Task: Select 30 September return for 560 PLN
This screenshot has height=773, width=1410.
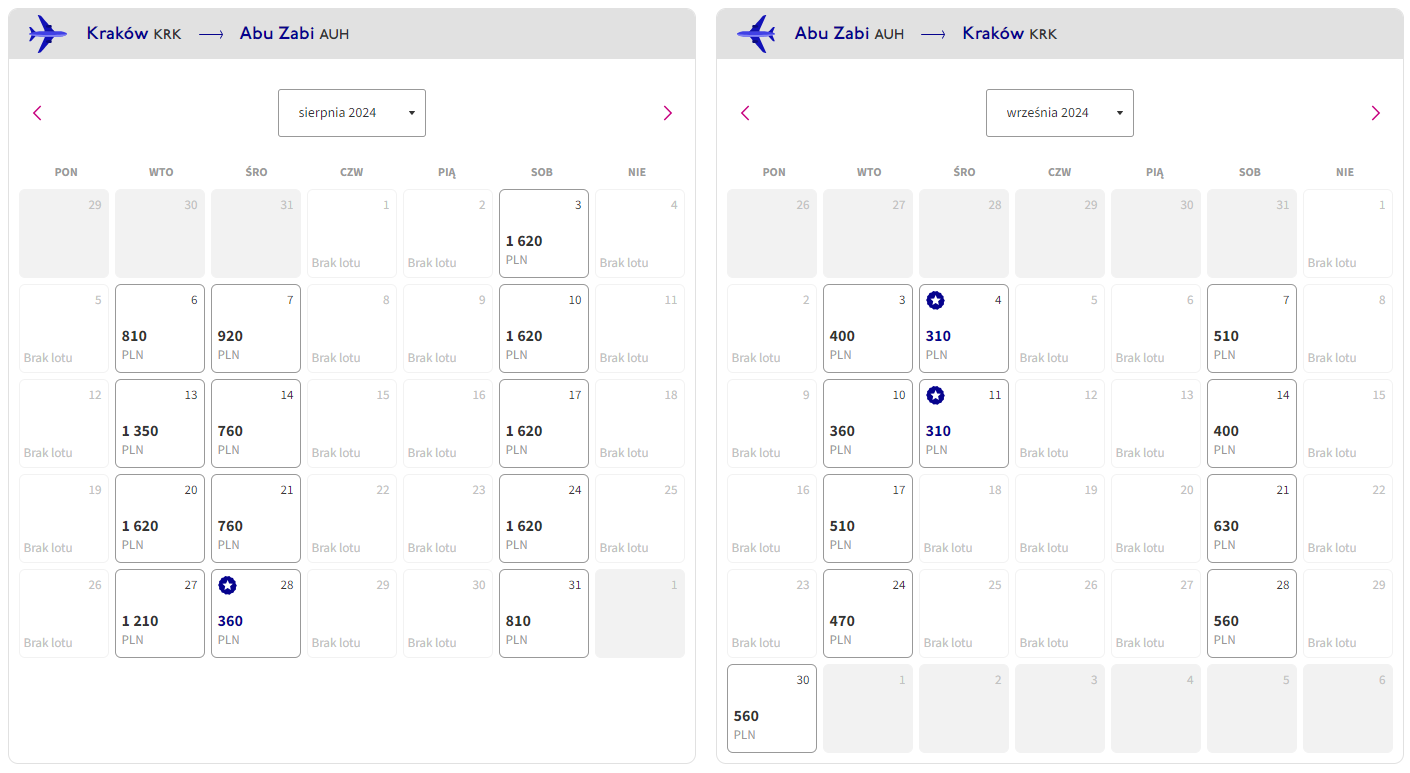Action: (772, 708)
